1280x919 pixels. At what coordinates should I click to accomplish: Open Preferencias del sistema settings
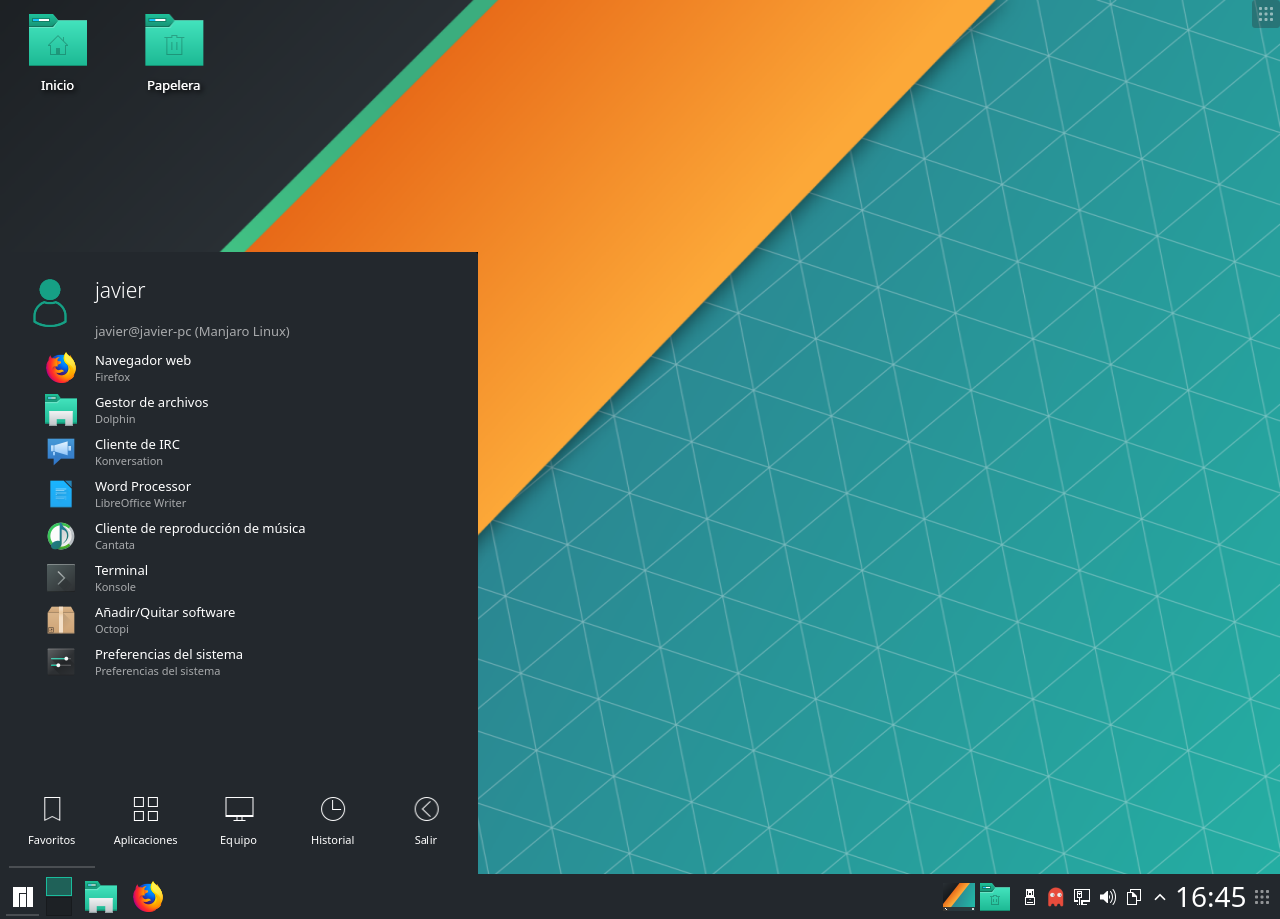tap(169, 661)
